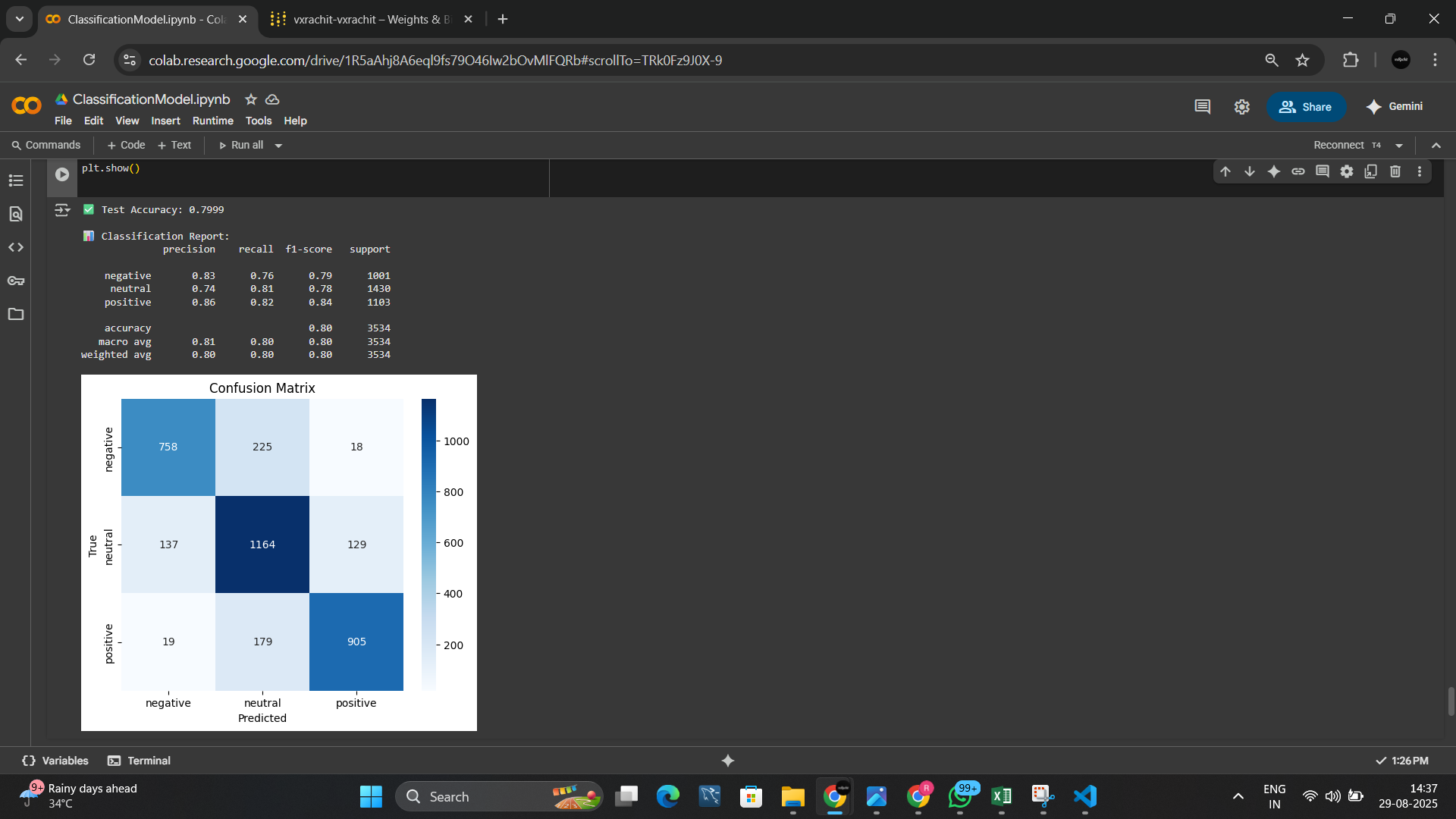Copy link to cell icon
The width and height of the screenshot is (1456, 819).
pyautogui.click(x=1298, y=171)
